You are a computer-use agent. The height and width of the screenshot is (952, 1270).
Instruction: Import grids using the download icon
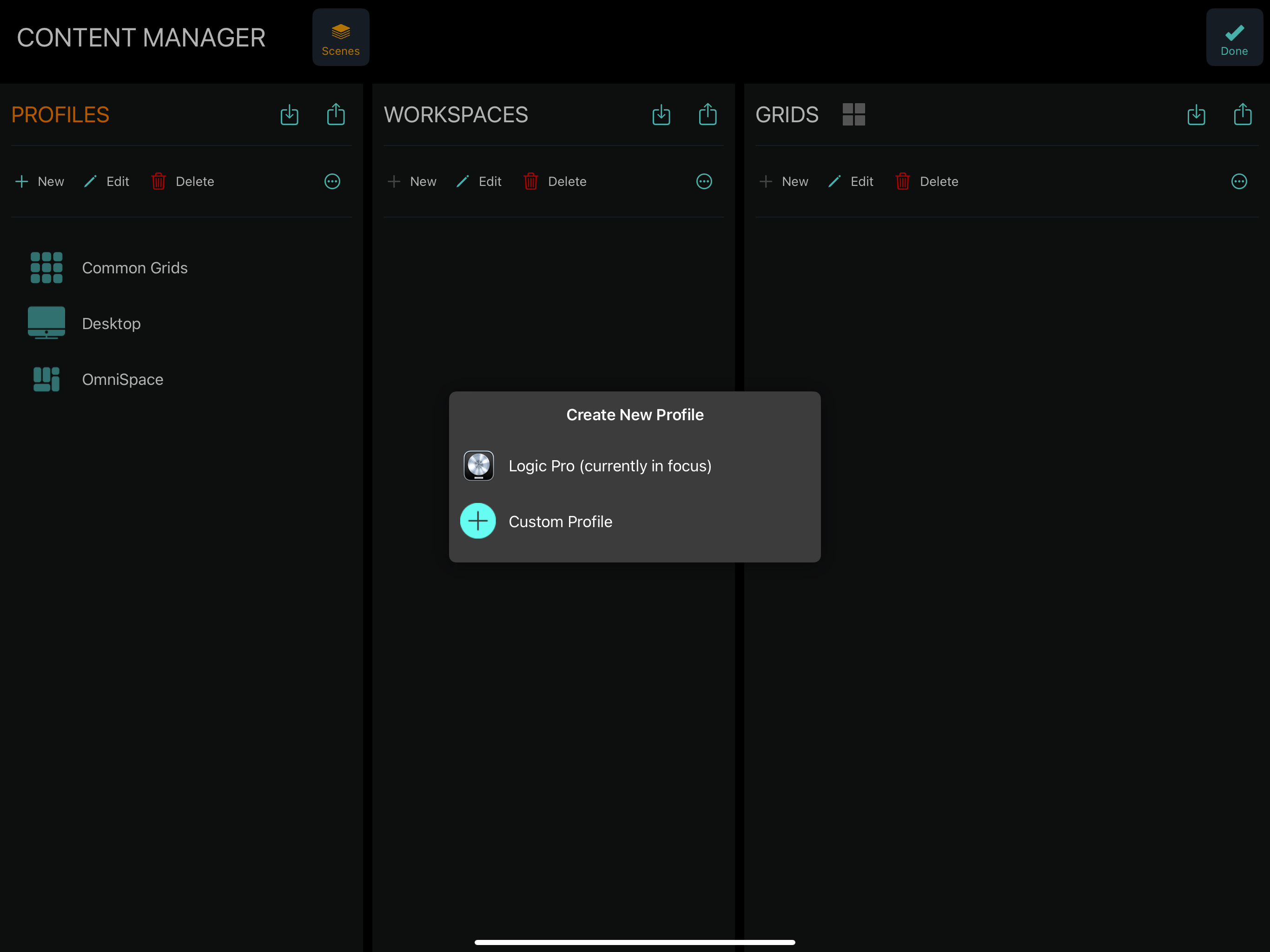1196,115
